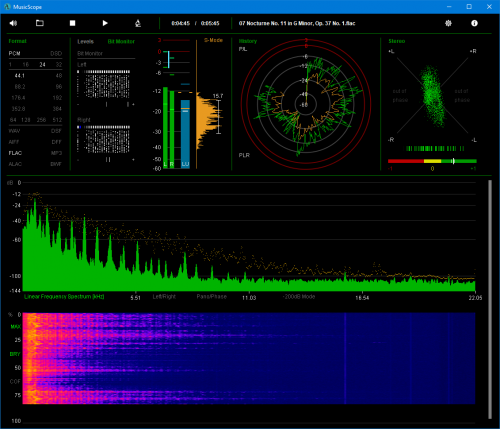Click the MusicScope app logo in title bar

(x=7, y=7)
